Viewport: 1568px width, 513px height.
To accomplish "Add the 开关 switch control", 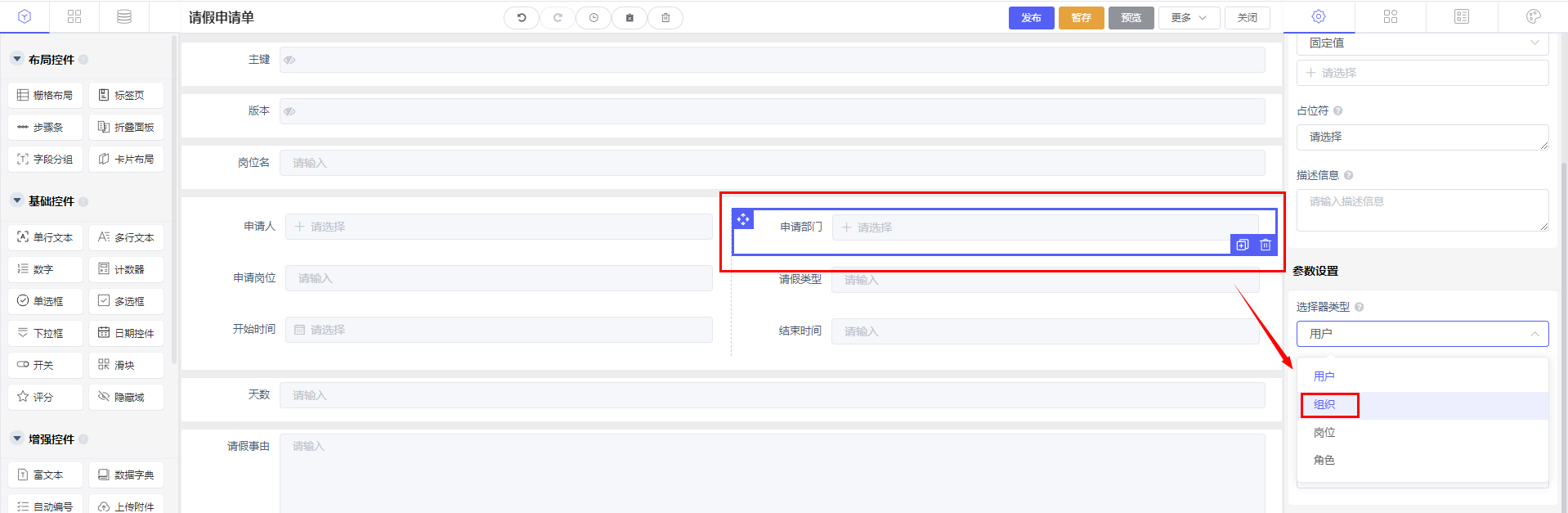I will tap(45, 365).
